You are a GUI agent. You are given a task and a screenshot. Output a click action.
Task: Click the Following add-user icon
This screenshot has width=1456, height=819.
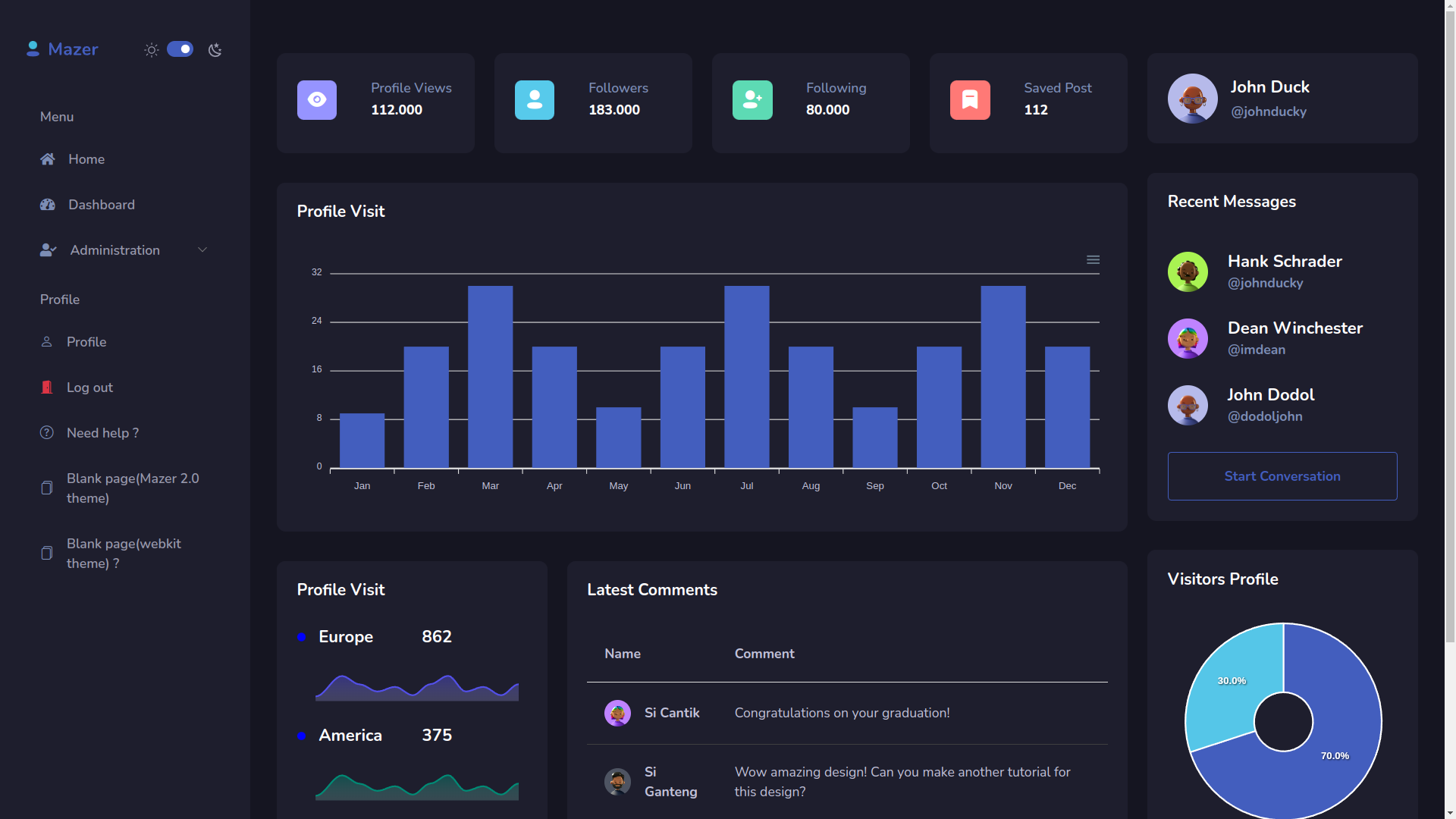tap(752, 100)
